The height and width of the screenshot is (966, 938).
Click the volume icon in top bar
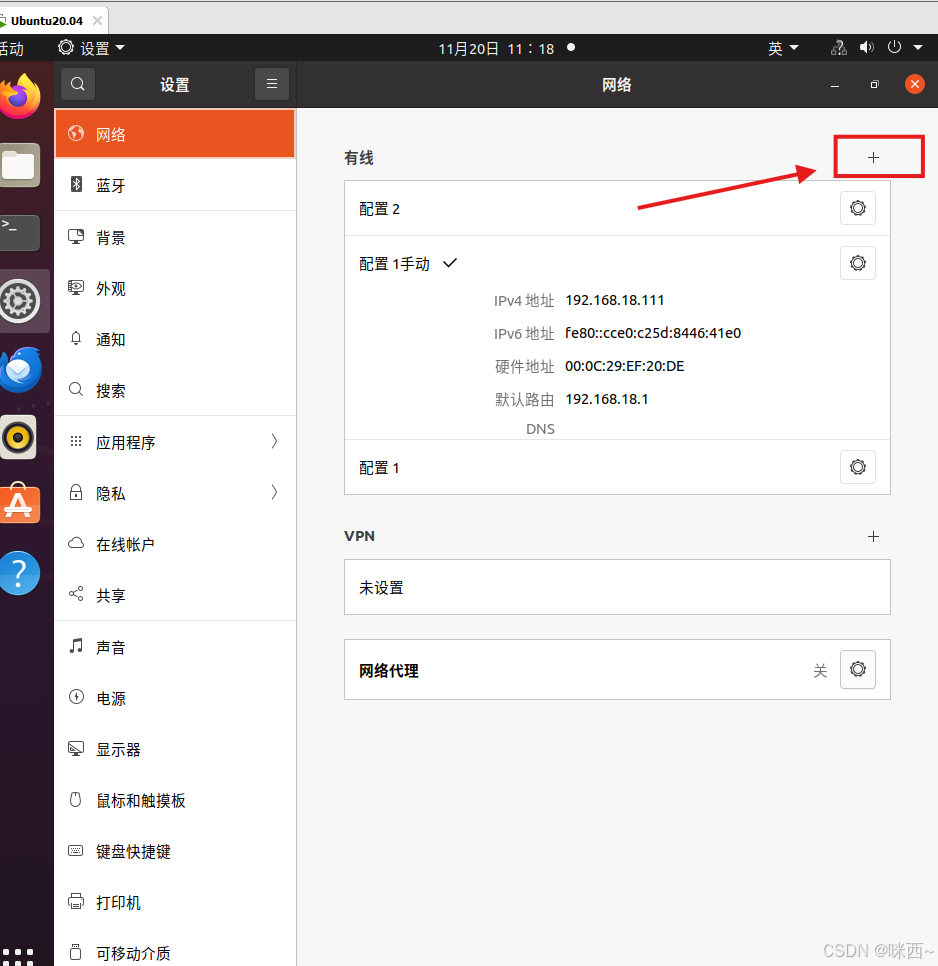[x=867, y=47]
